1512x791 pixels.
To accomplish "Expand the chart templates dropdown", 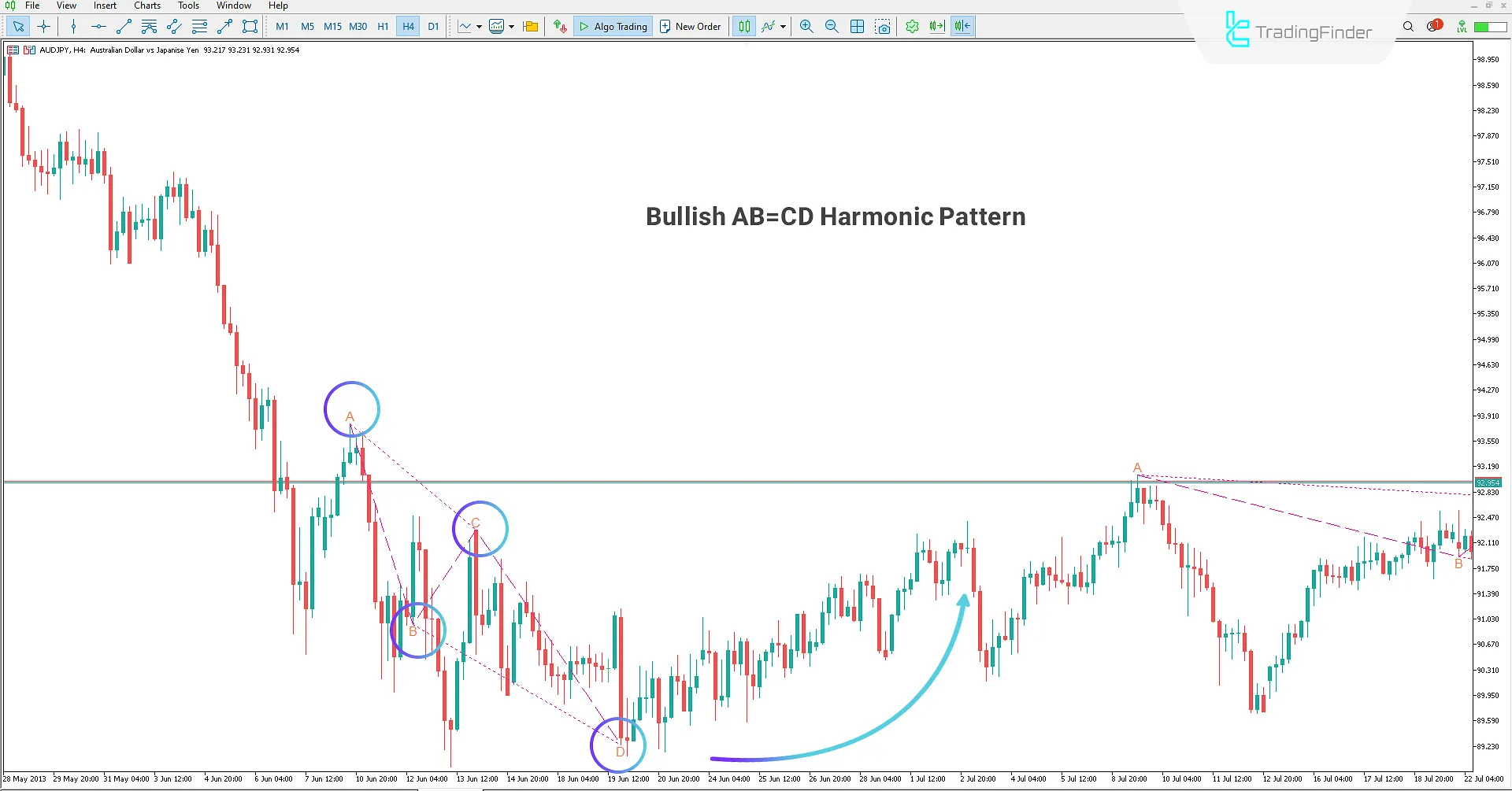I will [510, 26].
